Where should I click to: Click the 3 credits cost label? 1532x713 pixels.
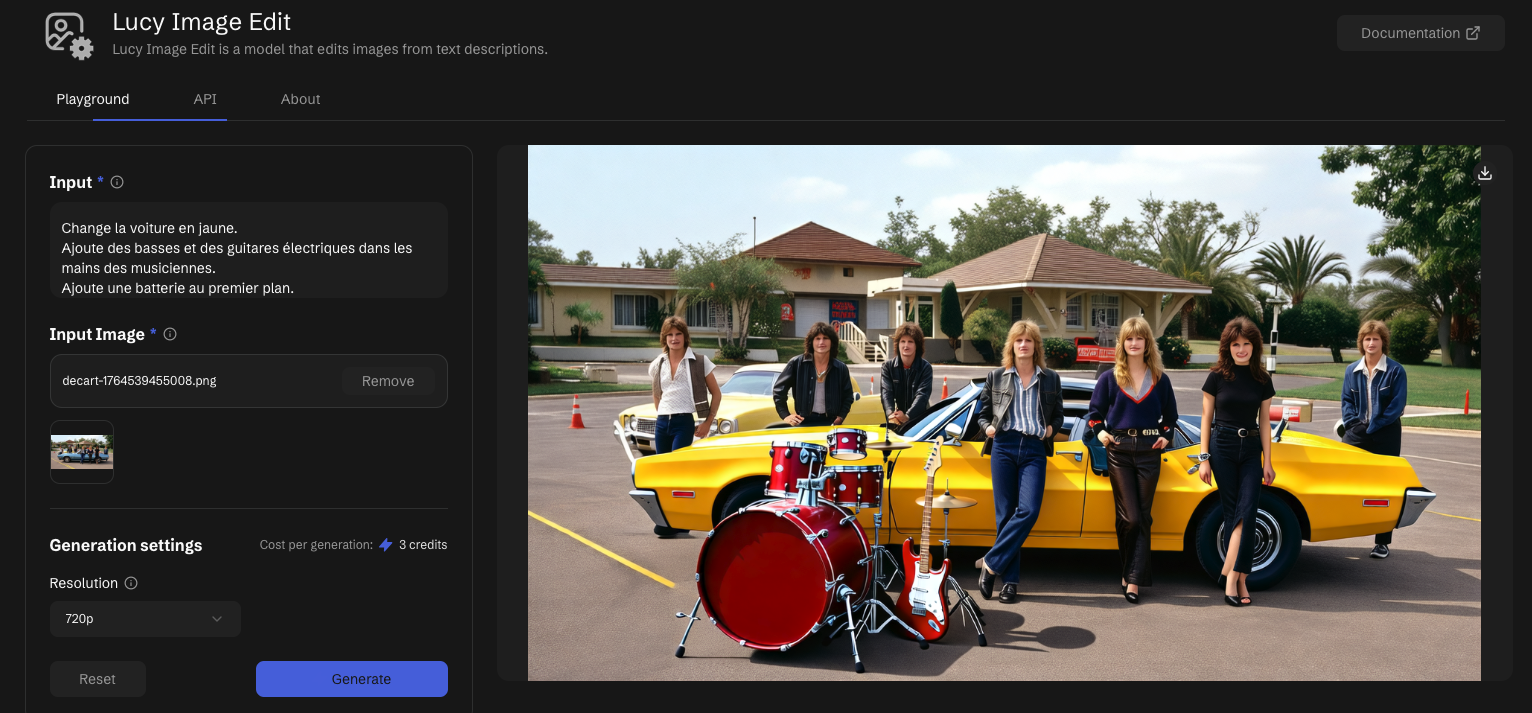(422, 545)
